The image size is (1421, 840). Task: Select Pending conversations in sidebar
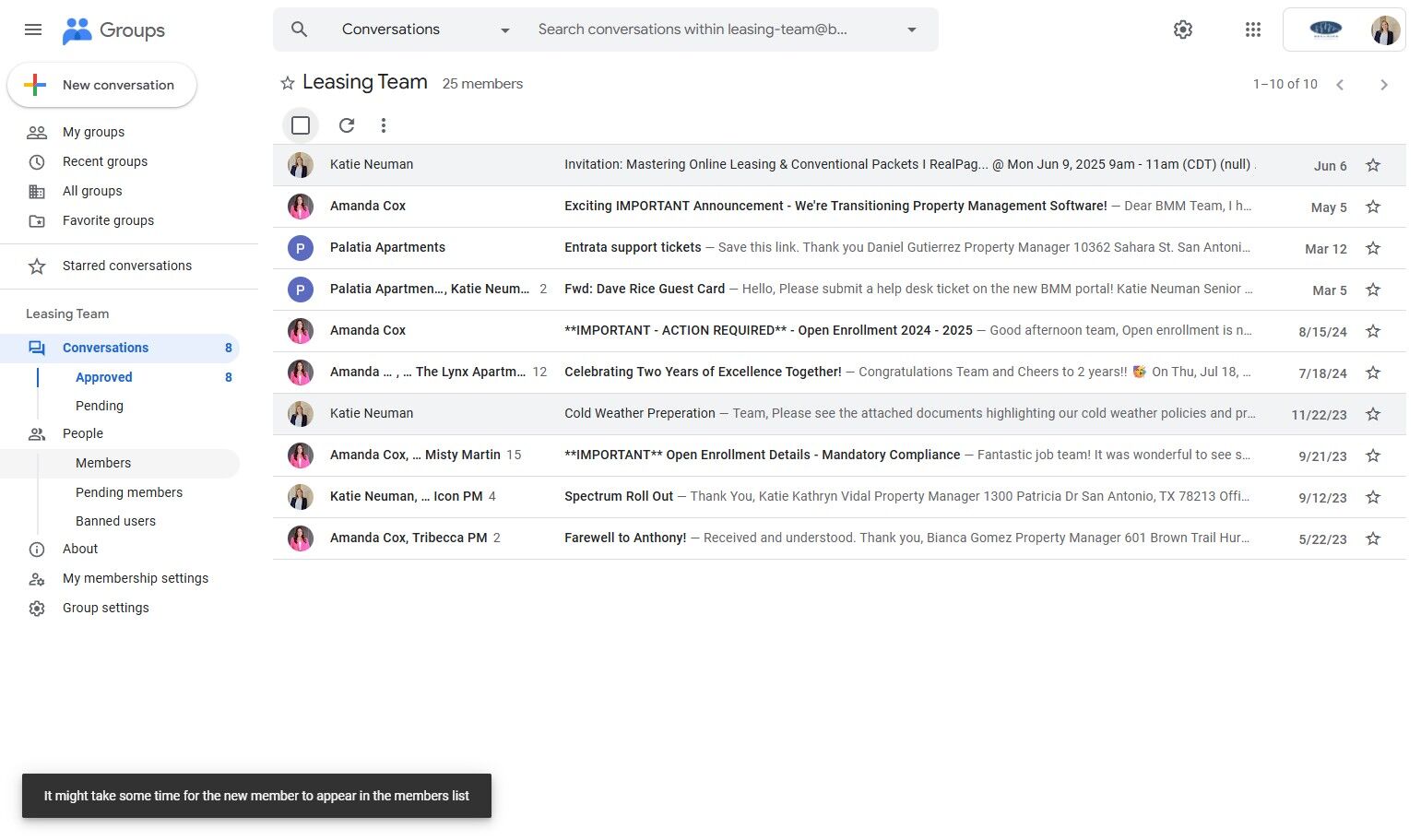point(100,406)
